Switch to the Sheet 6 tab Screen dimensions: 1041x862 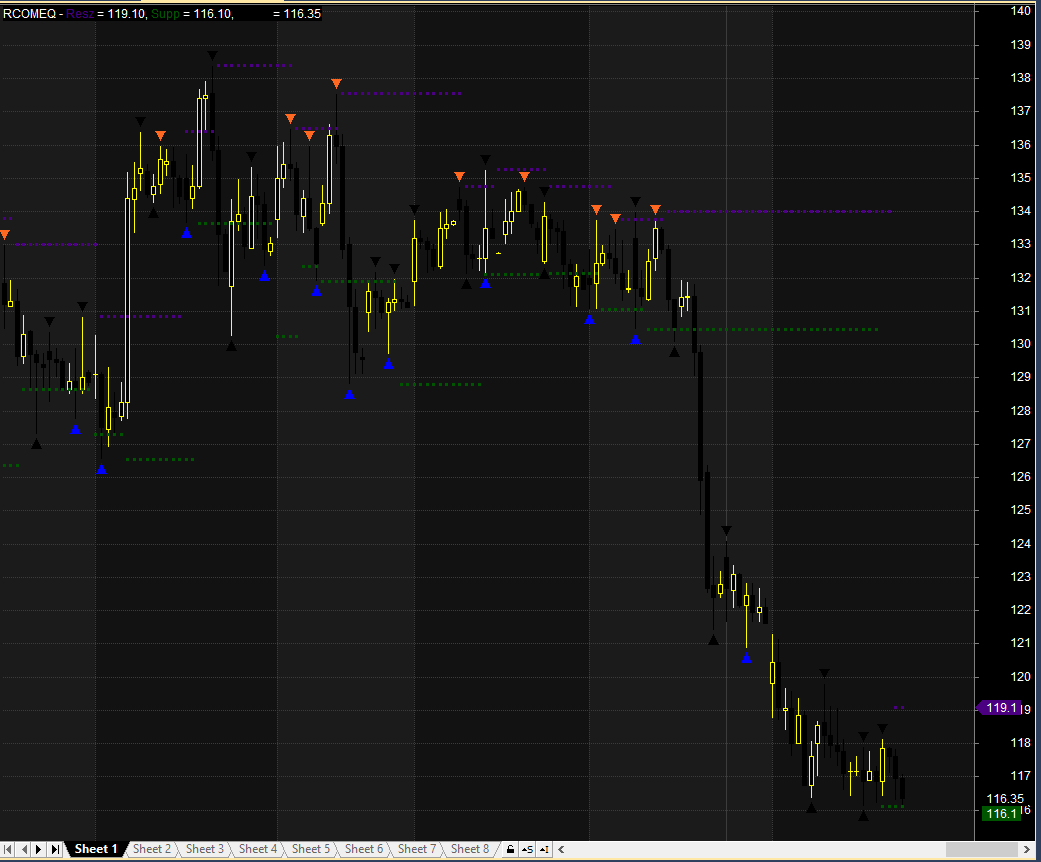click(x=364, y=849)
